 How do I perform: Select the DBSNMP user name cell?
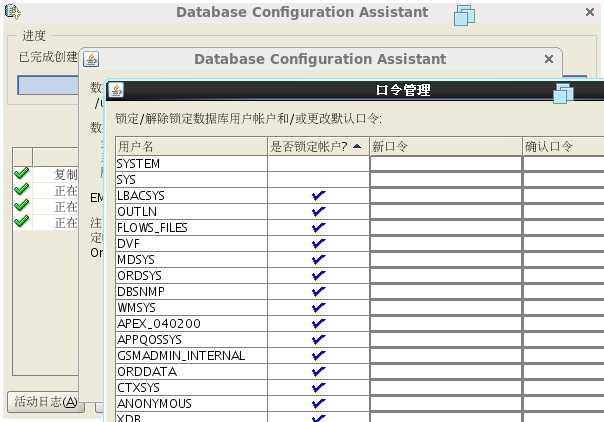[x=191, y=291]
